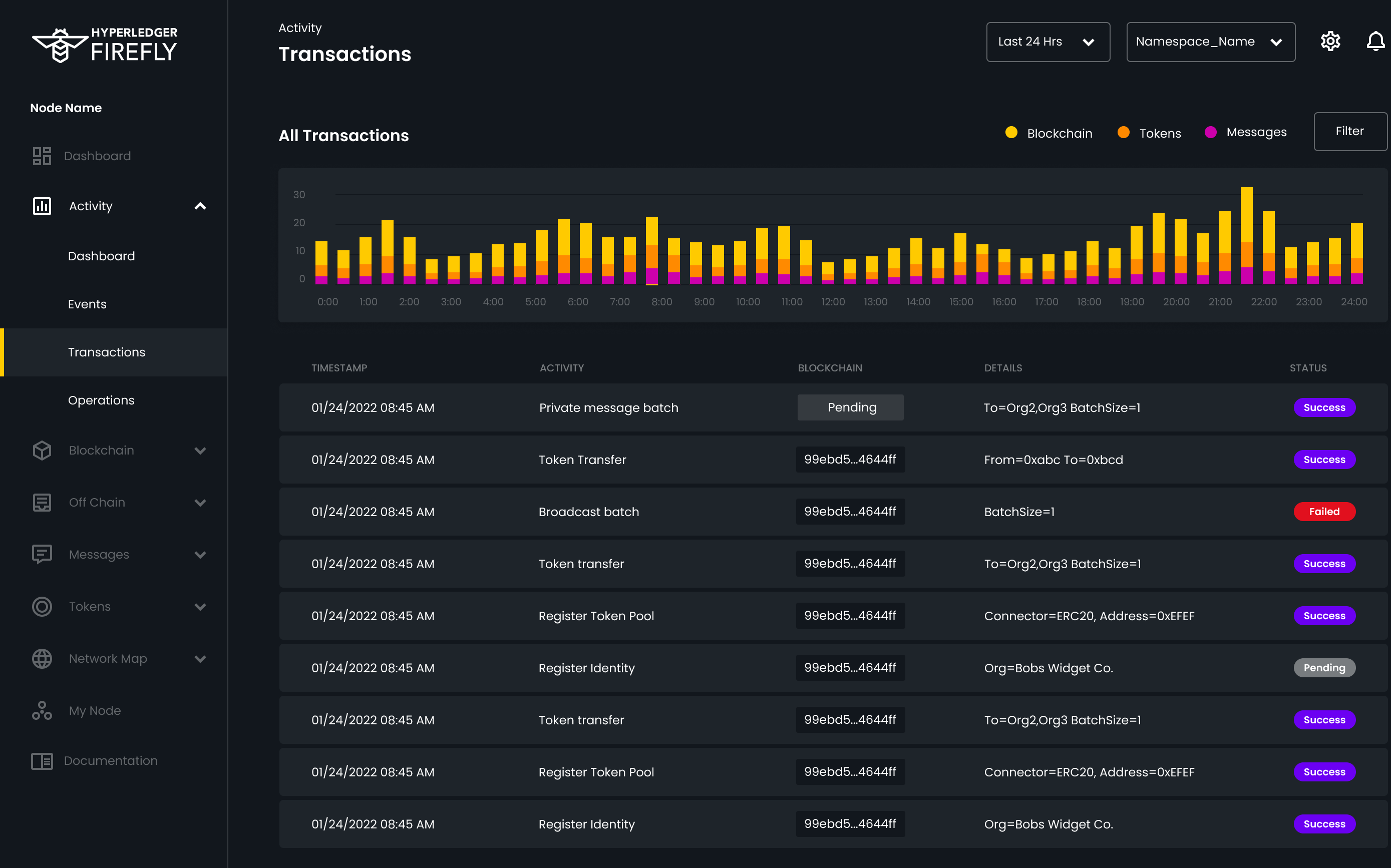Open the Namespace_Name dropdown
Viewport: 1391px width, 868px height.
point(1211,42)
